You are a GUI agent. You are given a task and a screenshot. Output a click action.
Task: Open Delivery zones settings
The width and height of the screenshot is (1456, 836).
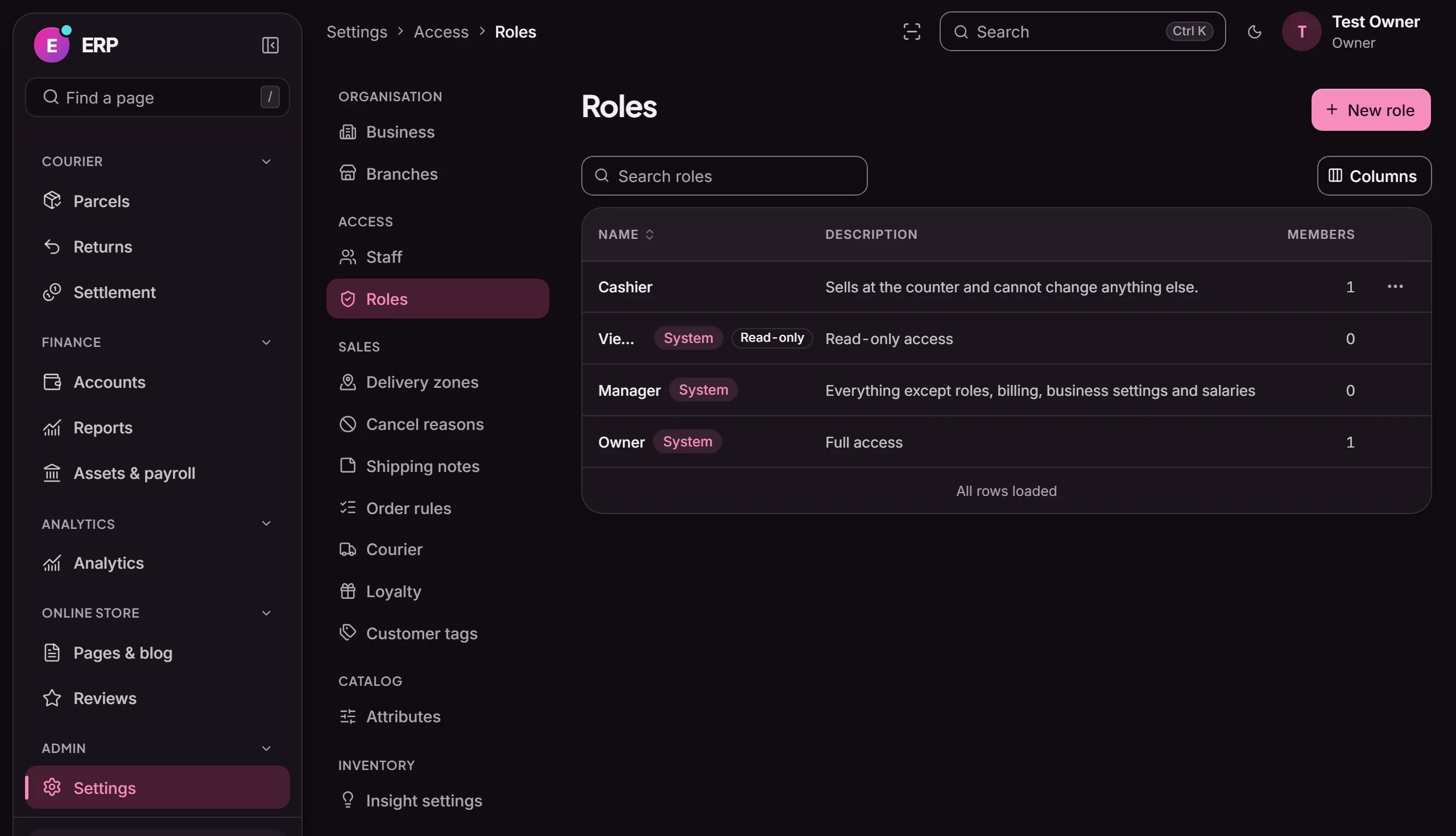pos(437,382)
